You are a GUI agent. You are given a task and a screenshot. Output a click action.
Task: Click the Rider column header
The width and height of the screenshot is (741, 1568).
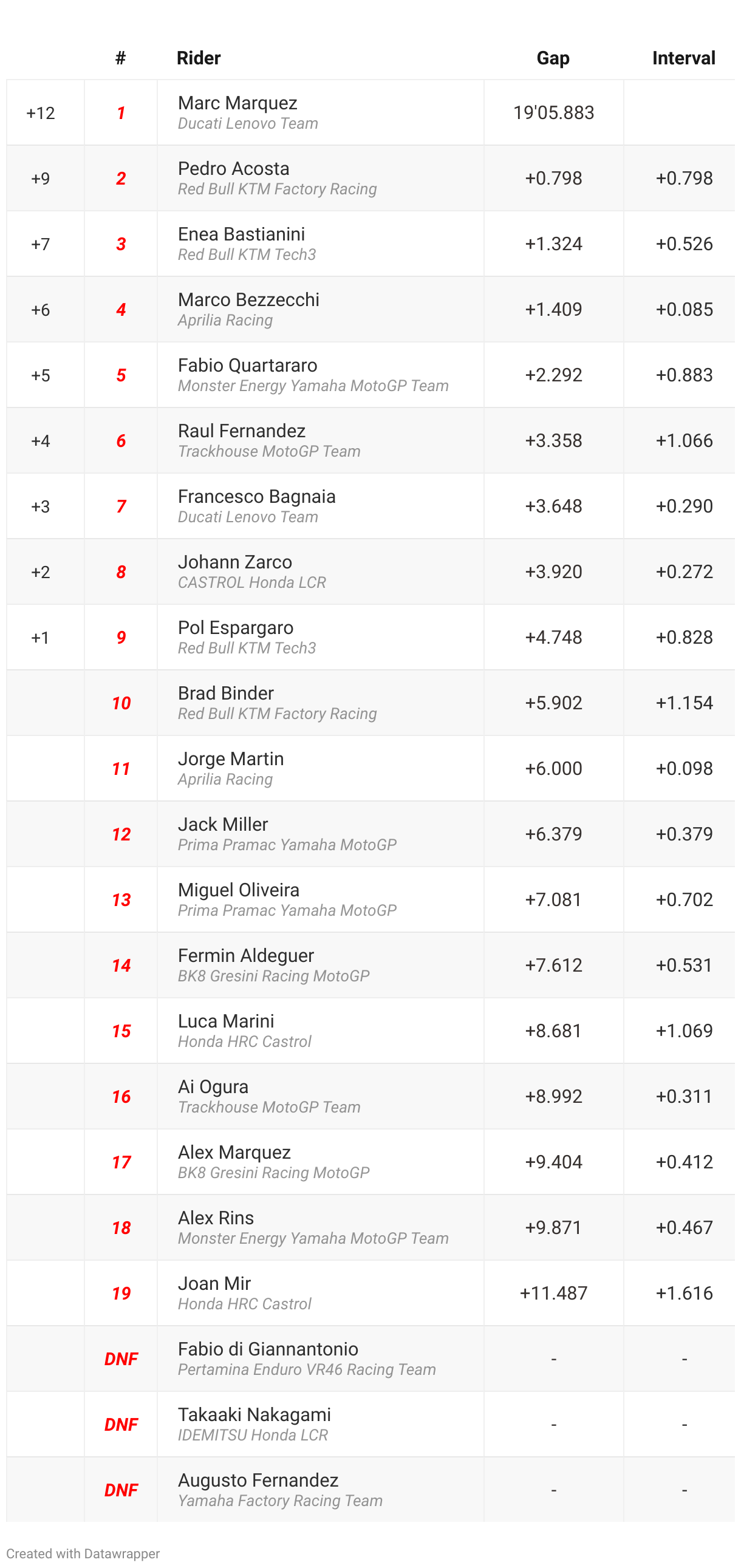pyautogui.click(x=199, y=58)
